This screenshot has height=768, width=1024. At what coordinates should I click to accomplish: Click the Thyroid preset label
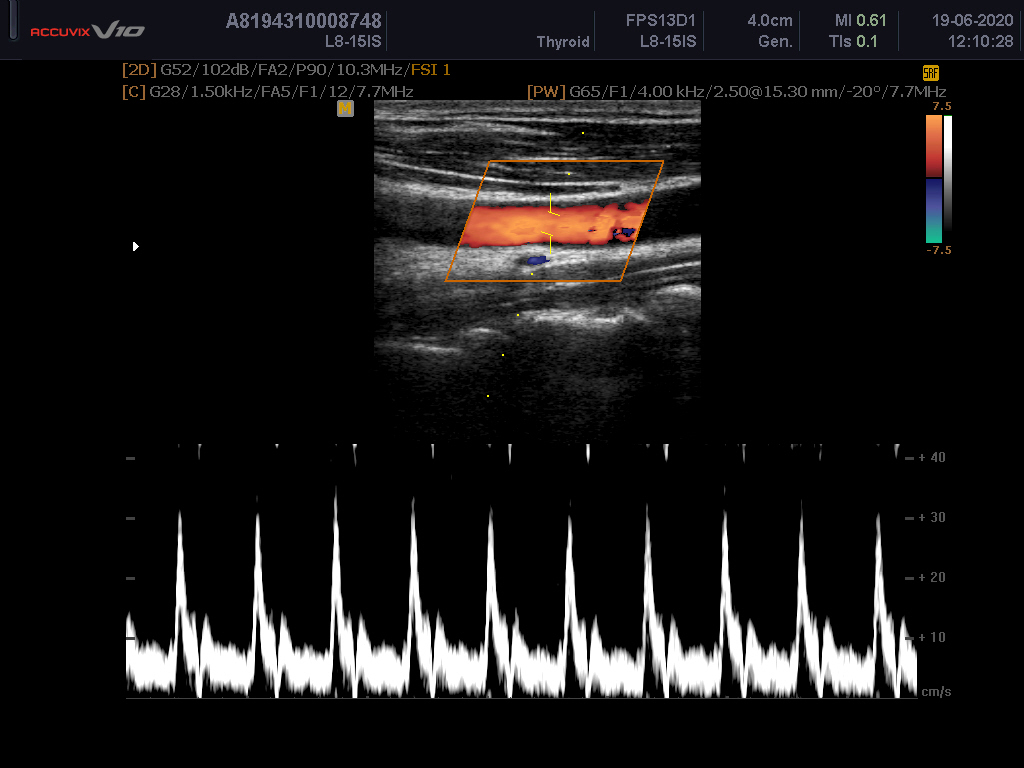(563, 42)
